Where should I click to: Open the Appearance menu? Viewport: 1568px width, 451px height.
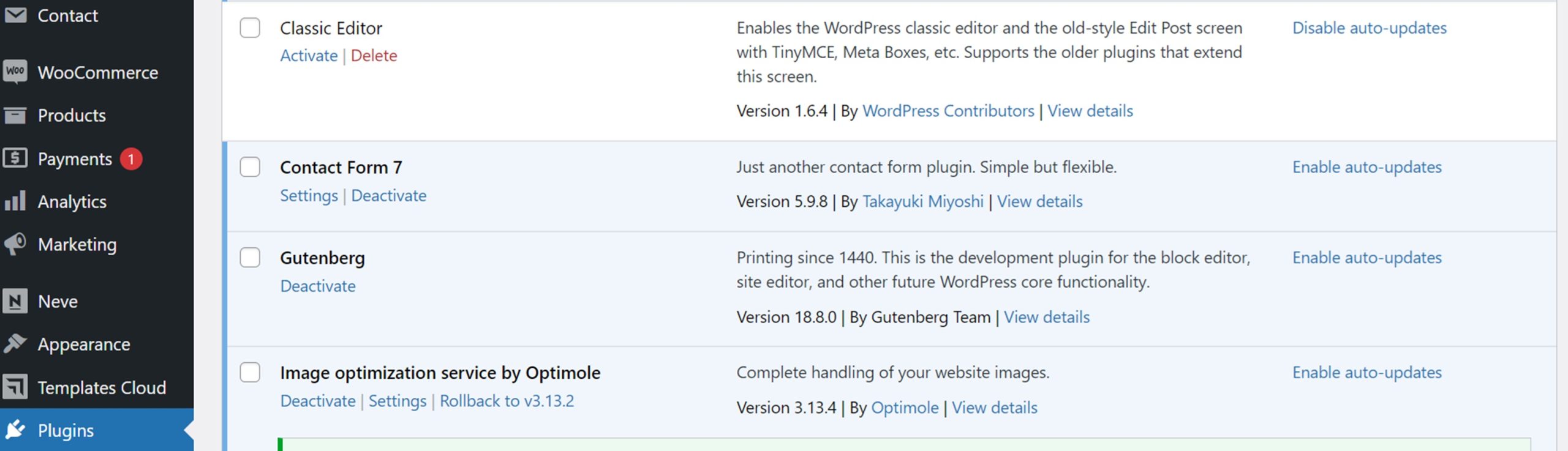coord(84,345)
